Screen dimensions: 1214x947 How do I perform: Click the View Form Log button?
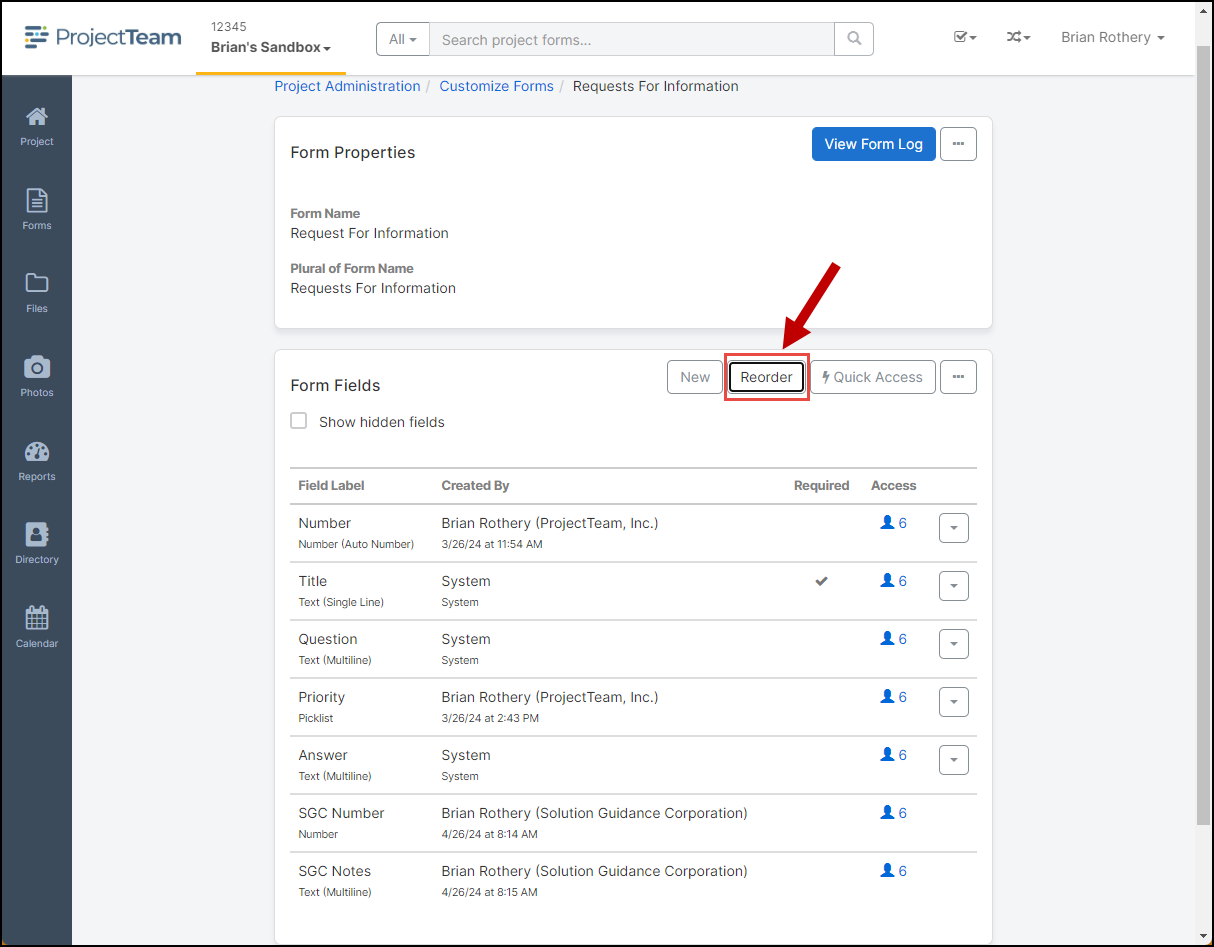pos(873,144)
